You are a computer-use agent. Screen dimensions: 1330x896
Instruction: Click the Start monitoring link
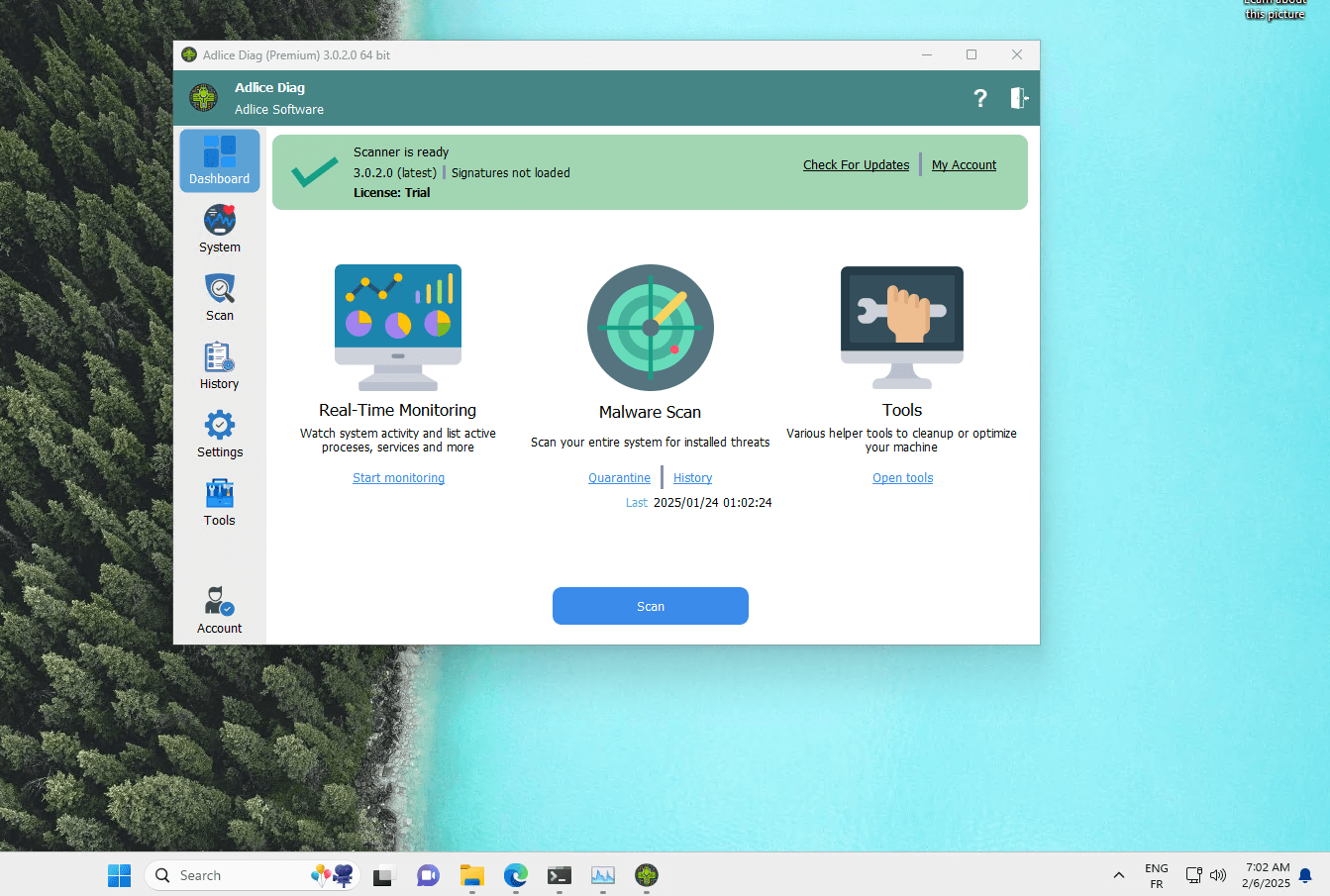click(398, 478)
